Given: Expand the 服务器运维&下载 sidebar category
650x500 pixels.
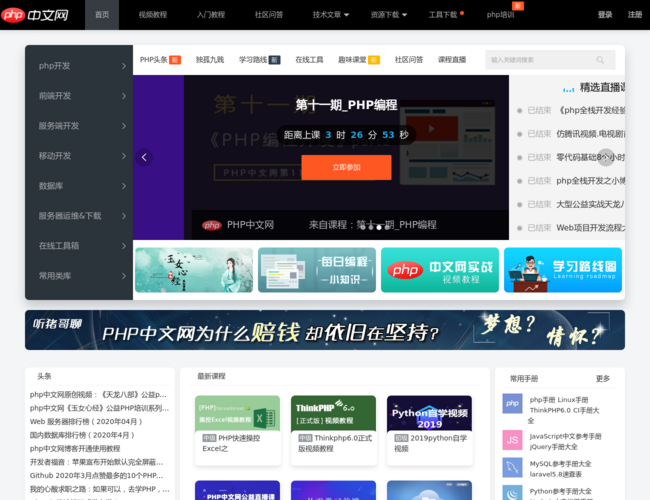Looking at the screenshot, I should click(79, 216).
